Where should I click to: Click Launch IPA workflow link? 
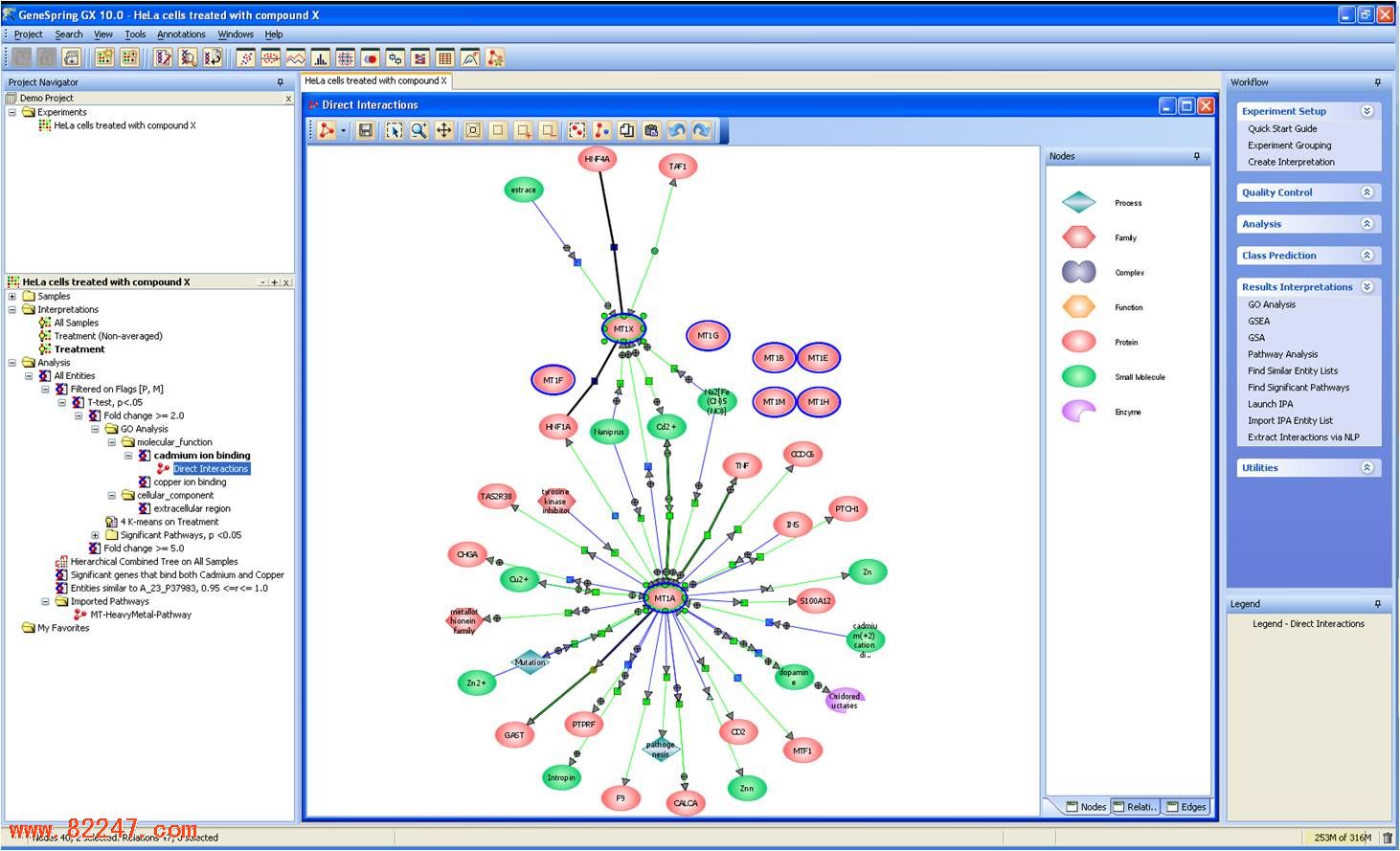click(1270, 404)
